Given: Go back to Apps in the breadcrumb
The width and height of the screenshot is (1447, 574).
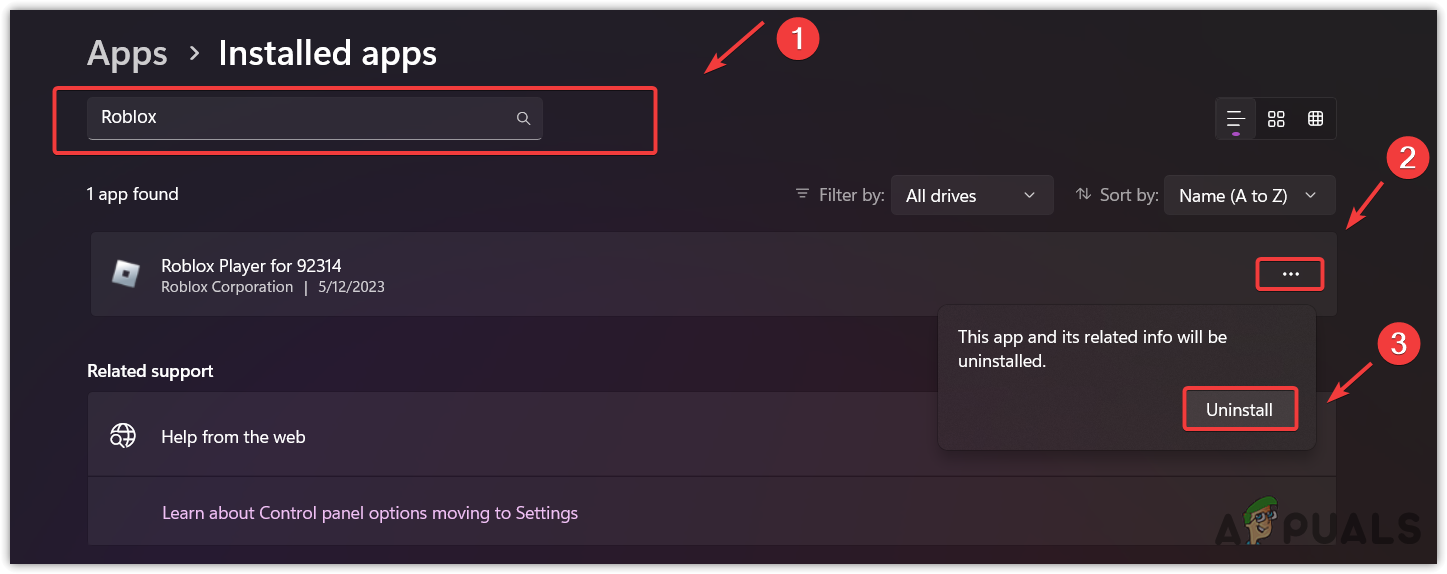Looking at the screenshot, I should click(x=126, y=53).
